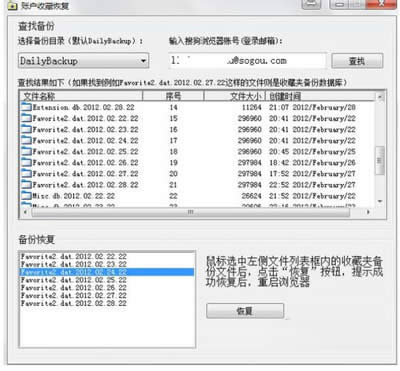Click results list scroll up arrow
This screenshot has width=400, height=371.
click(x=380, y=96)
